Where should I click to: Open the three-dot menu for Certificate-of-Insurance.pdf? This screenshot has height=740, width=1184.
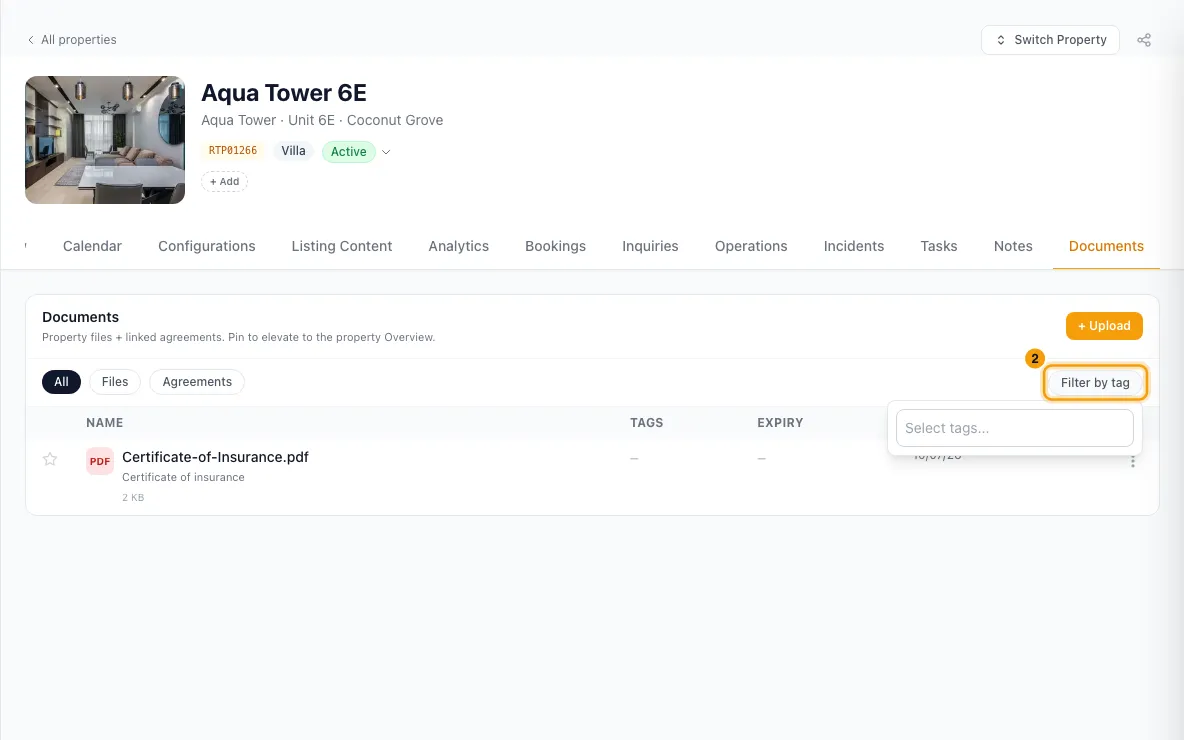[x=1133, y=461]
